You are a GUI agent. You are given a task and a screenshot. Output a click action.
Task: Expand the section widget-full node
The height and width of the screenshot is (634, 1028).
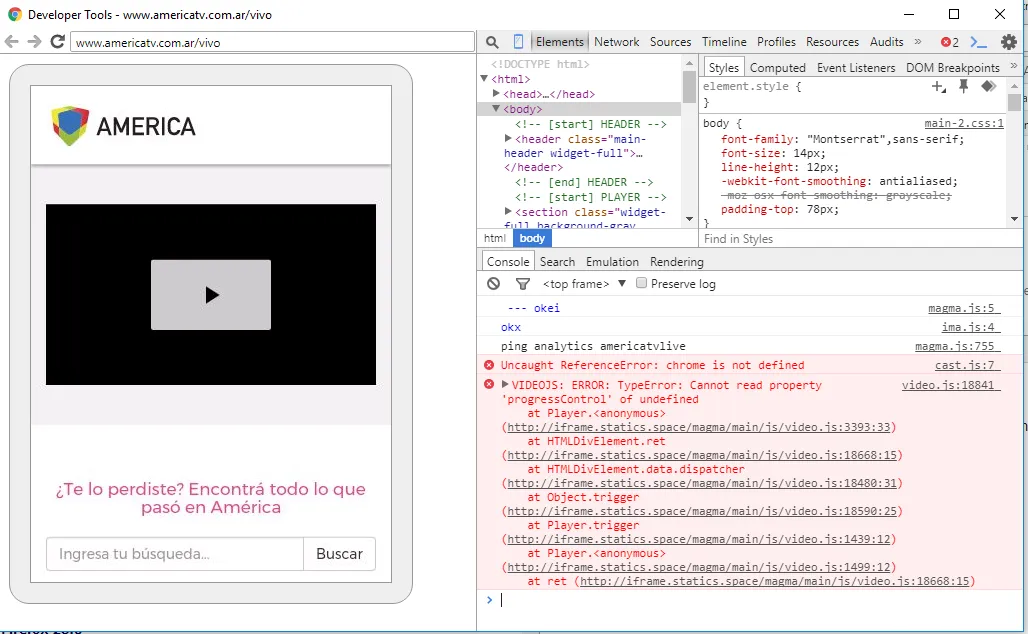click(508, 211)
